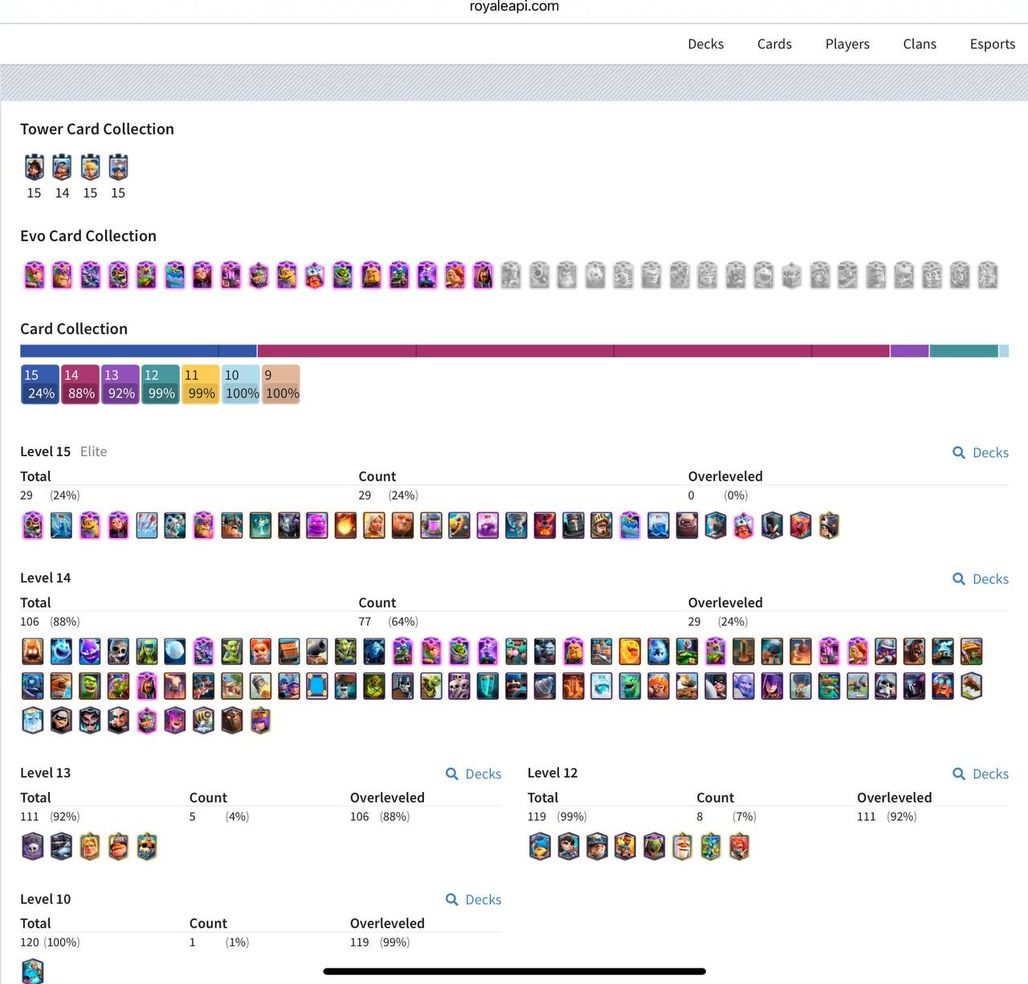Open Decks link for Level 12
Viewport: 1028px width, 984px height.
tap(980, 774)
